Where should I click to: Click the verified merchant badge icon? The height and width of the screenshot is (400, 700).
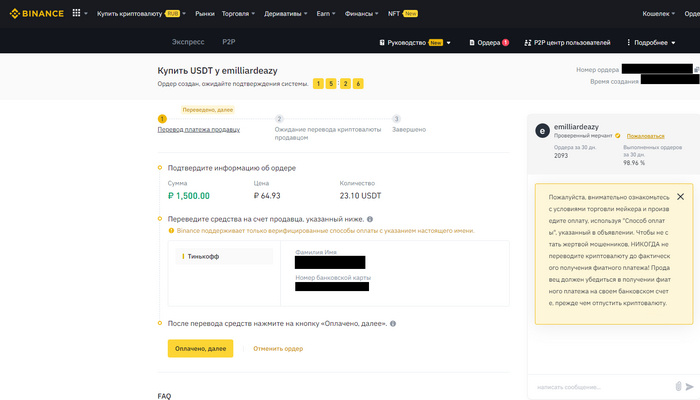click(618, 135)
